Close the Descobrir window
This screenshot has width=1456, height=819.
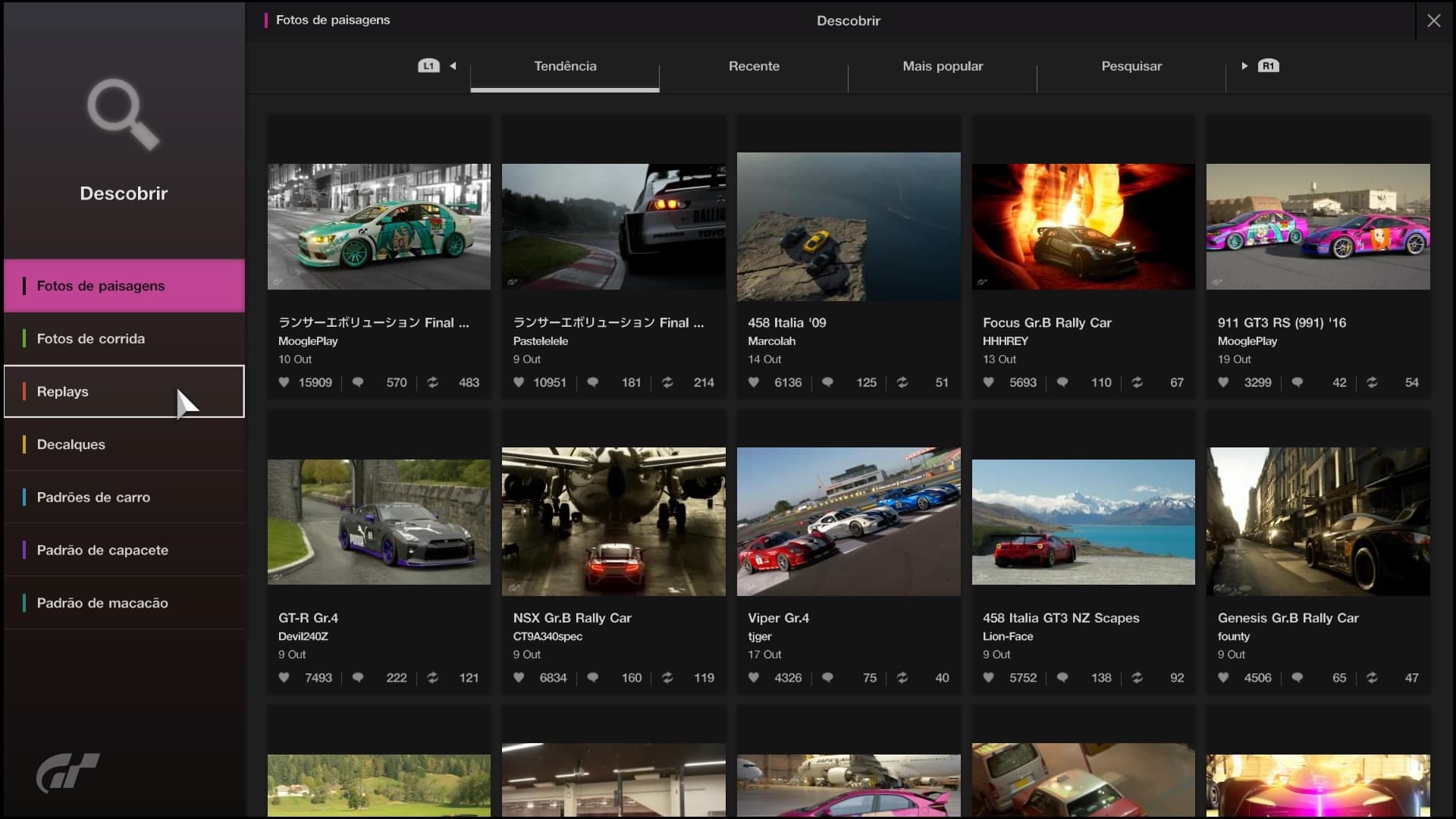point(1433,20)
